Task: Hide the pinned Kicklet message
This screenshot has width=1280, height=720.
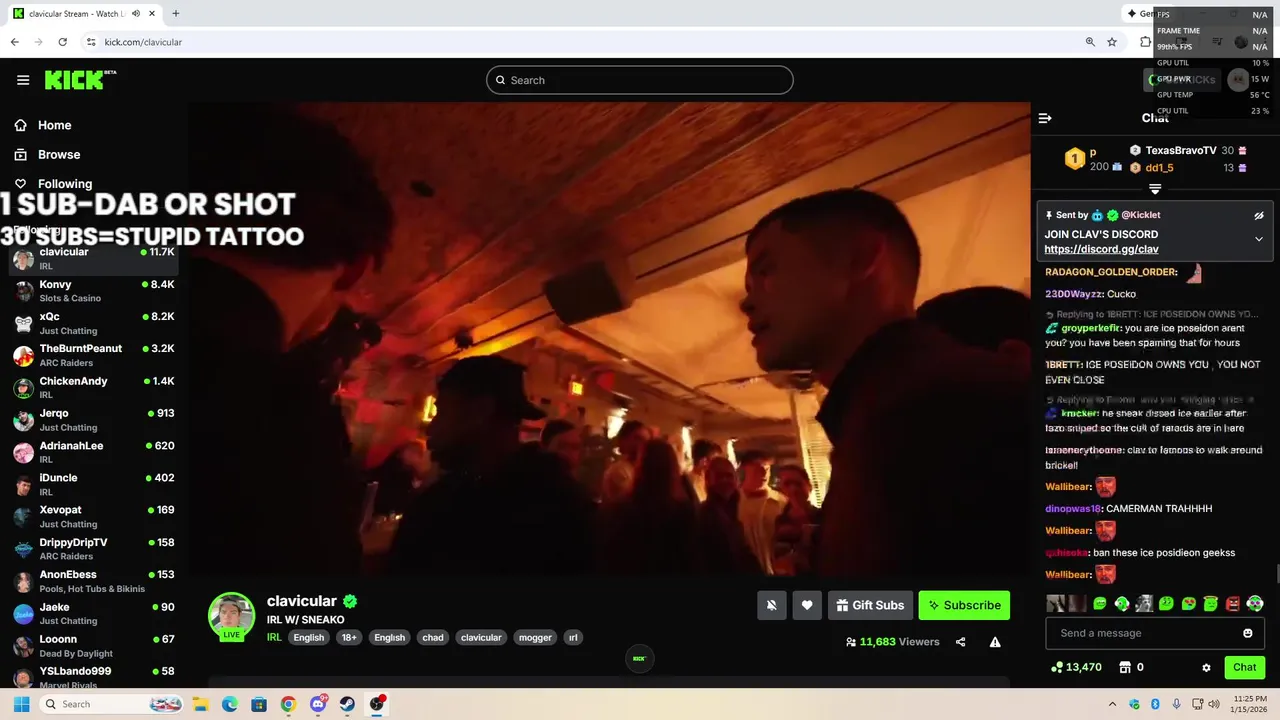Action: pyautogui.click(x=1259, y=215)
